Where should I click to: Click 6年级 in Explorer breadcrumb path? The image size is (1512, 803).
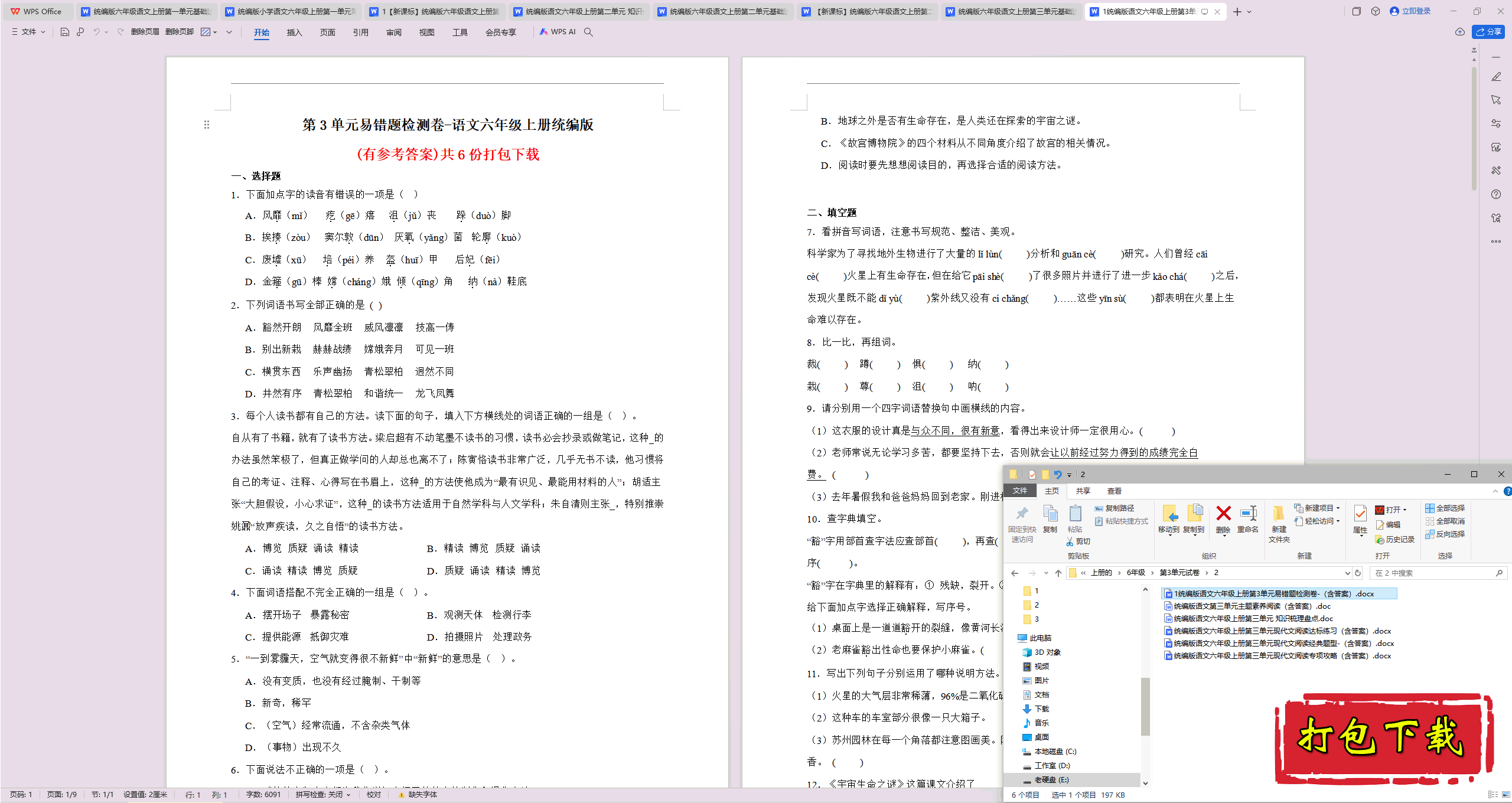click(1136, 573)
